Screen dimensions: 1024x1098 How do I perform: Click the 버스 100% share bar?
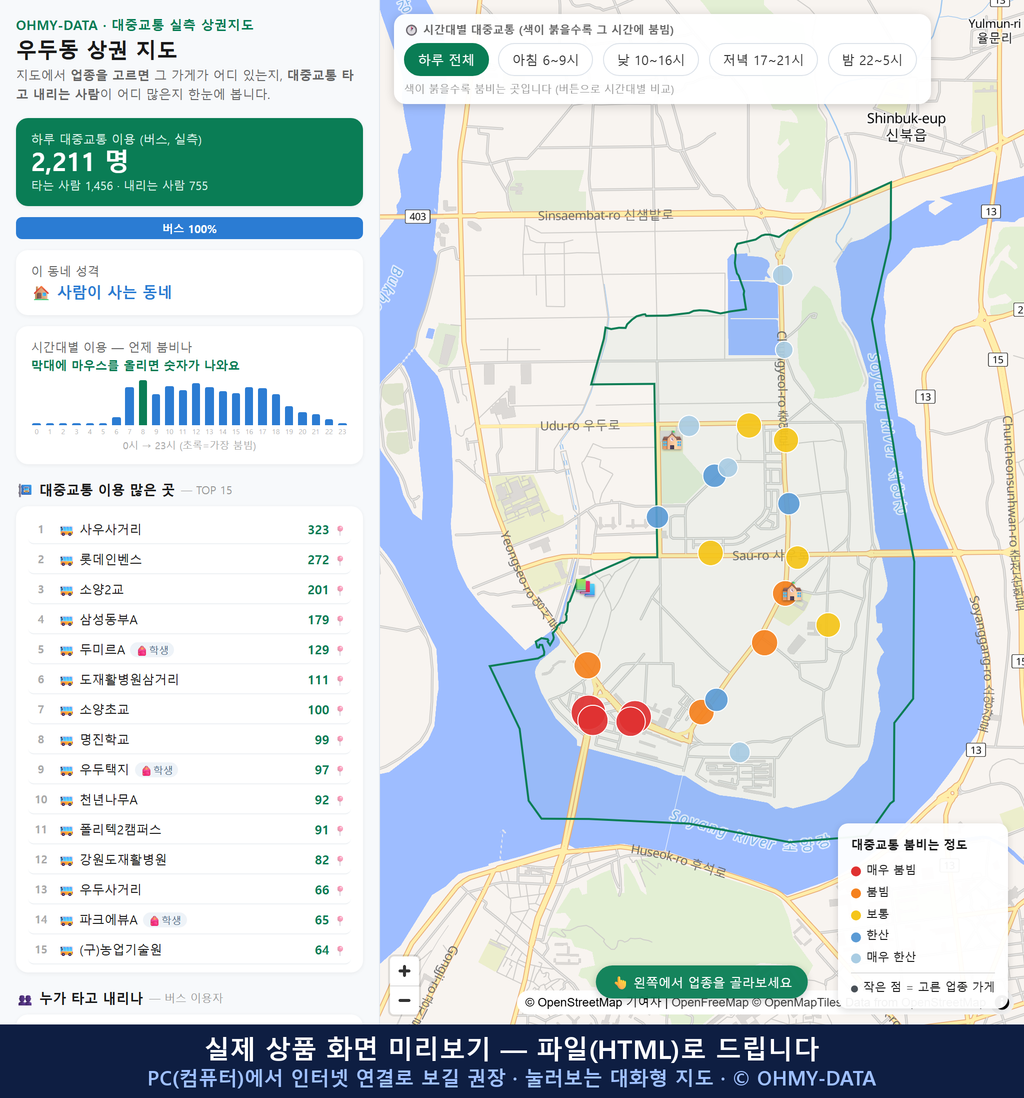coord(189,228)
